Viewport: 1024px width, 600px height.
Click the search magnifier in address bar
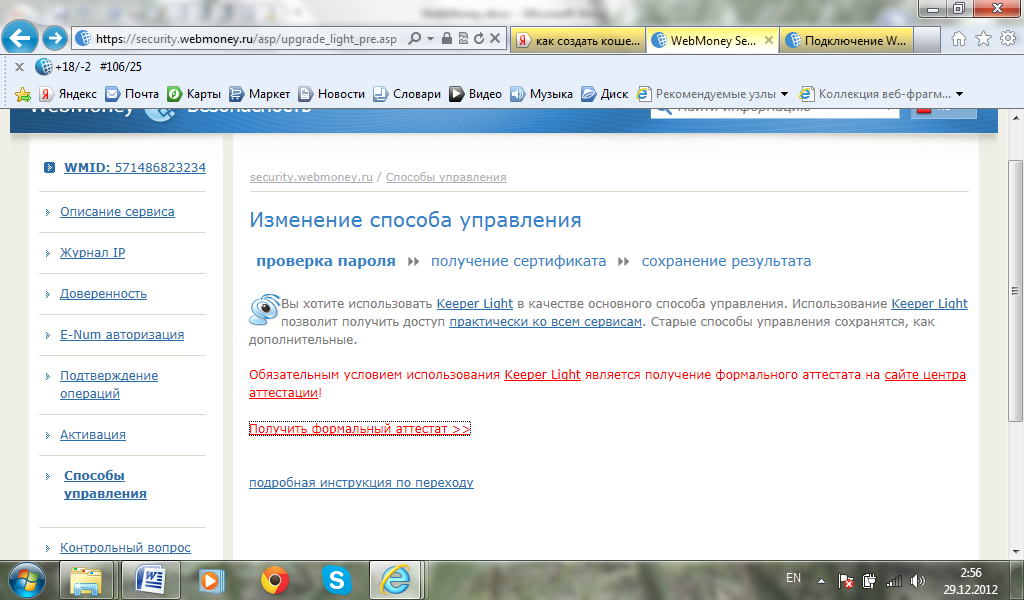coord(414,39)
